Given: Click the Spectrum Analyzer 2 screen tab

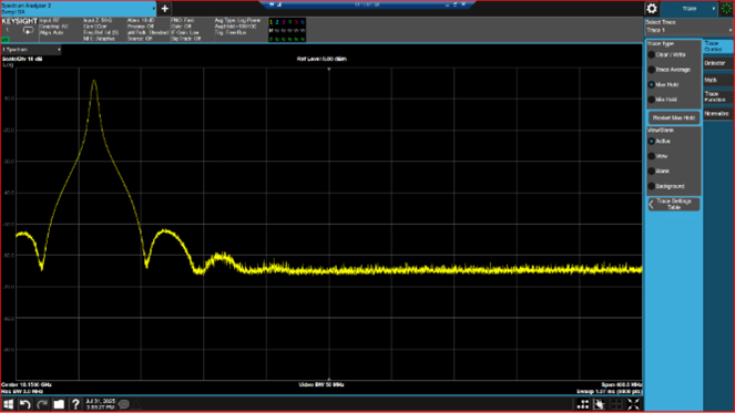Looking at the screenshot, I should point(75,8).
